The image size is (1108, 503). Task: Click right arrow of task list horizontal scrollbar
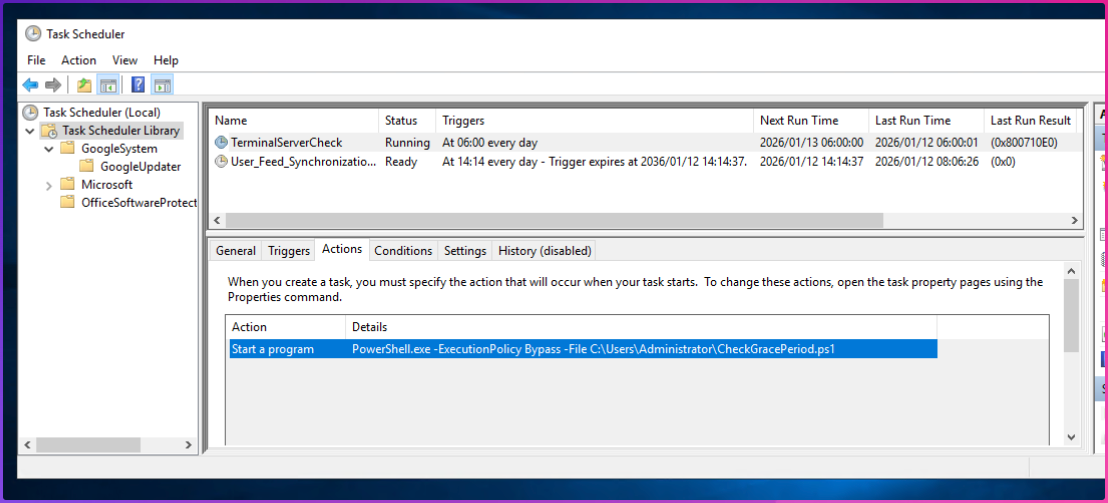[x=1075, y=221]
